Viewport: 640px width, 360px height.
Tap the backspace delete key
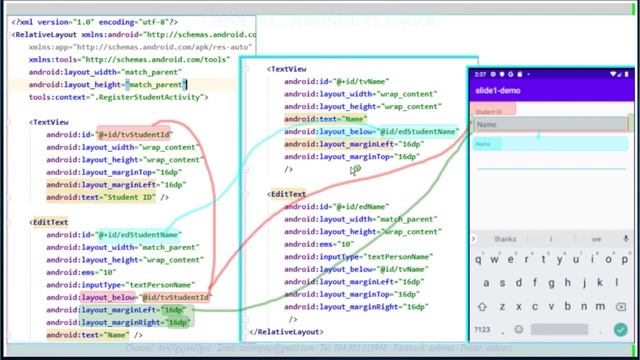click(x=621, y=307)
